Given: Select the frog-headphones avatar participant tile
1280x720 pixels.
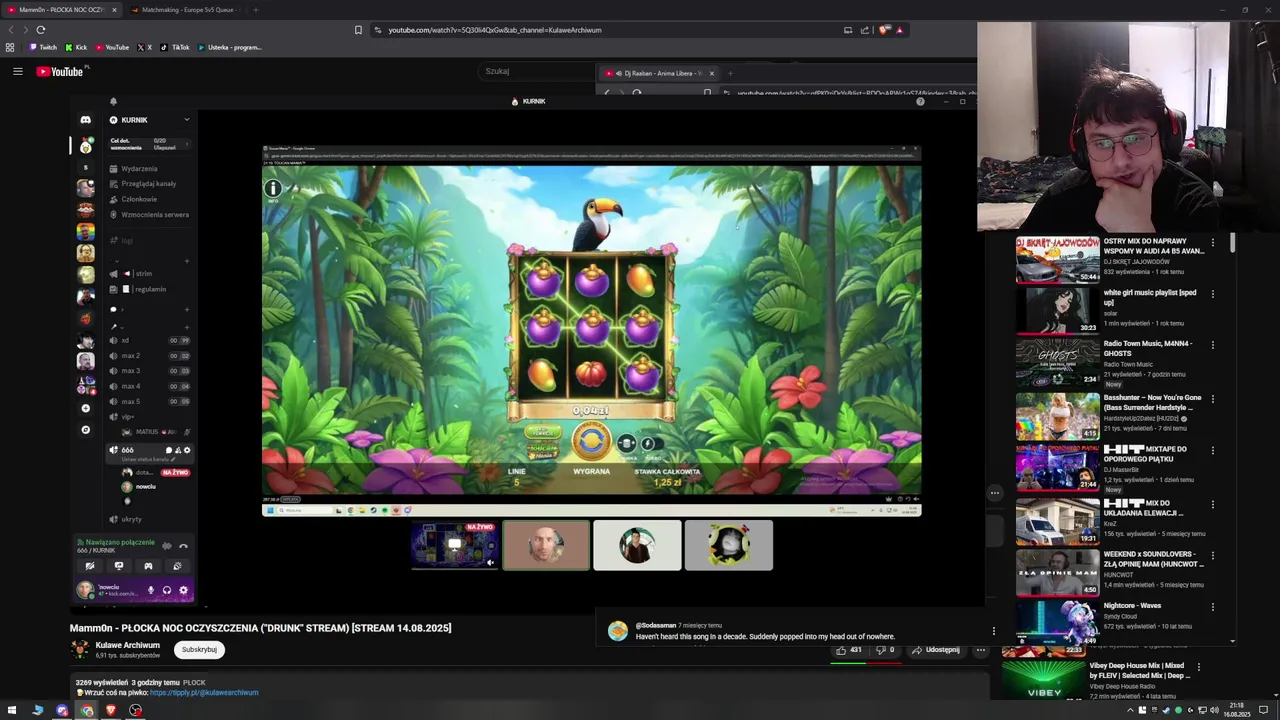Looking at the screenshot, I should point(728,545).
